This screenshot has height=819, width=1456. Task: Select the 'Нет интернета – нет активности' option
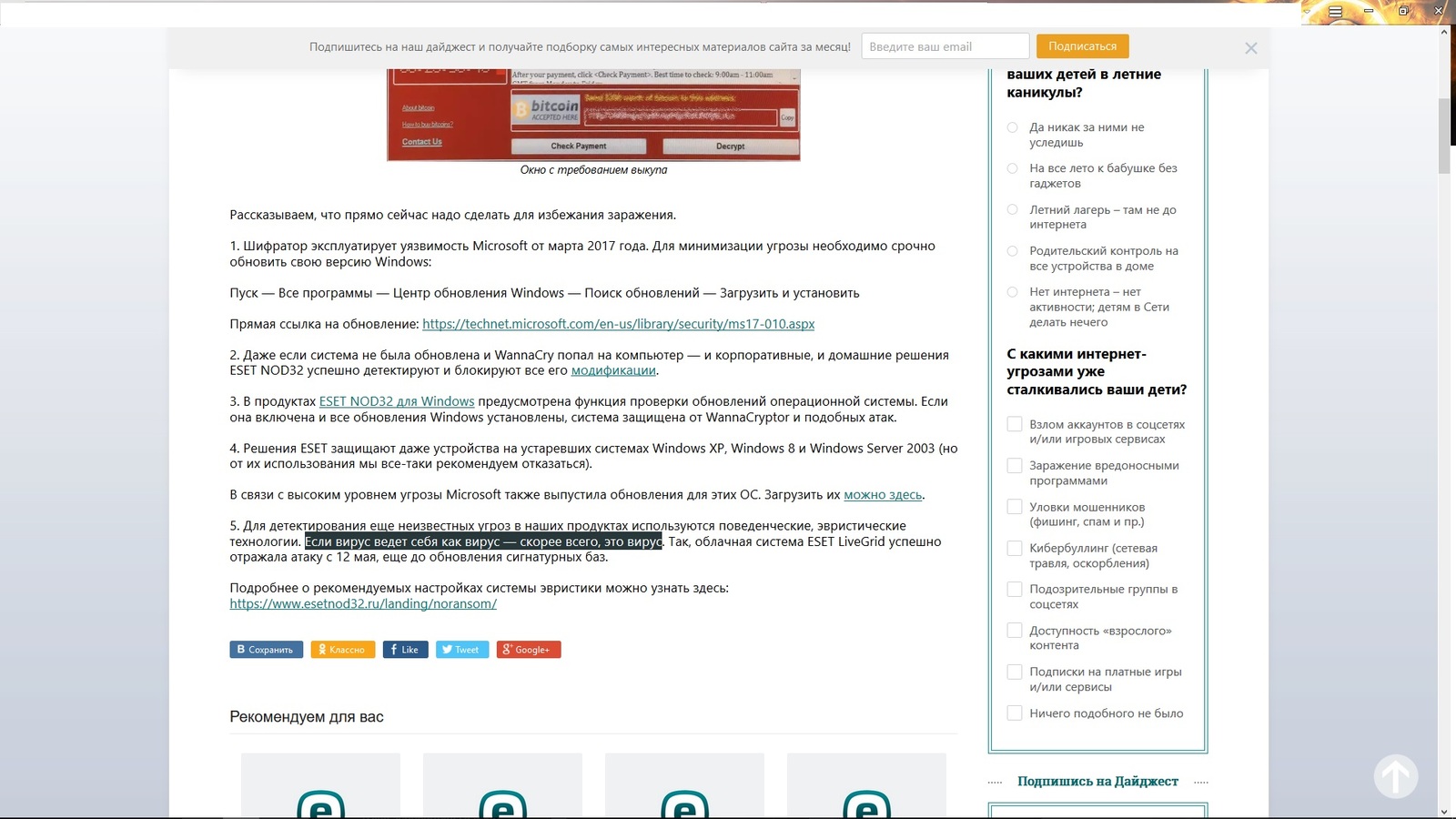[x=1012, y=292]
